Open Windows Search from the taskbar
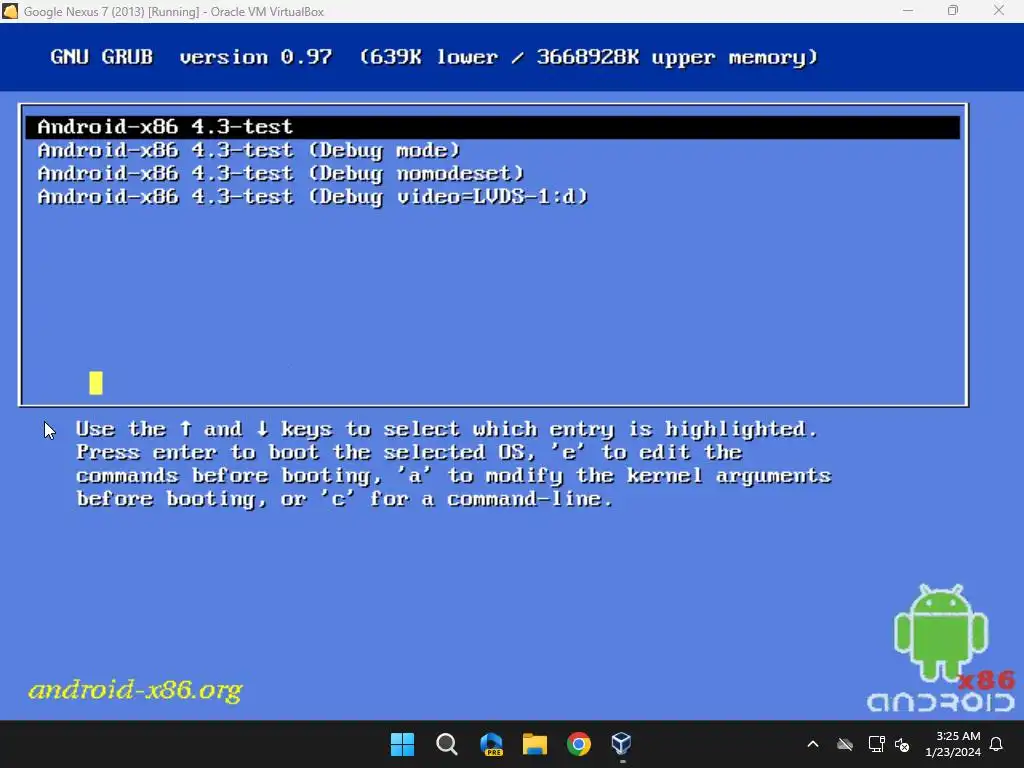The width and height of the screenshot is (1024, 768). coord(447,744)
